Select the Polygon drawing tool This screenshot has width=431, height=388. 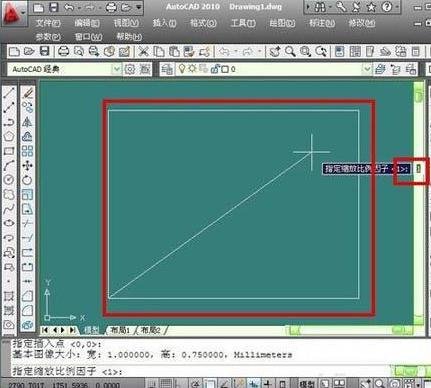tap(9, 136)
